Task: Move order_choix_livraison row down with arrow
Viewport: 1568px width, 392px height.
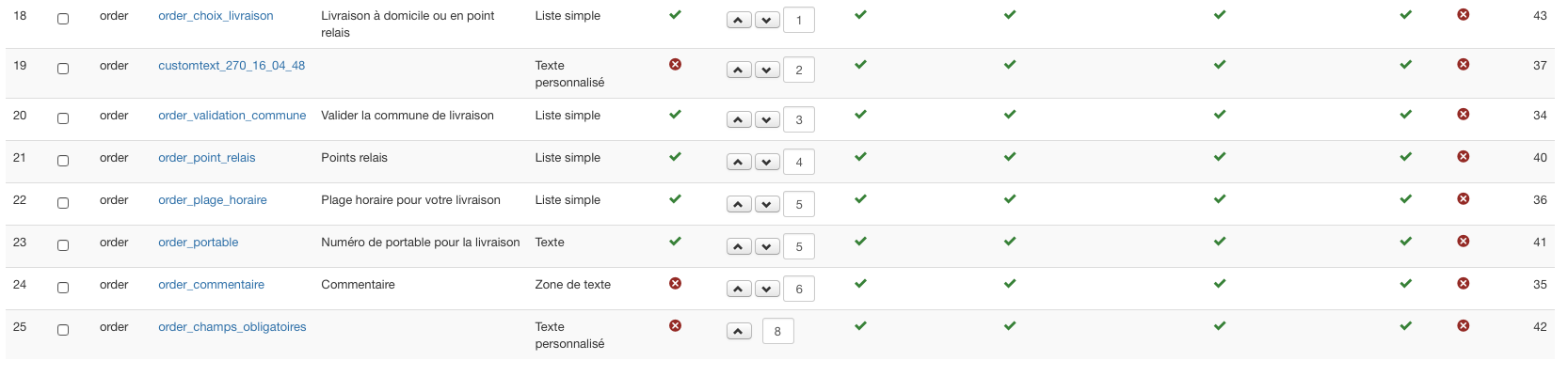Action: [767, 20]
